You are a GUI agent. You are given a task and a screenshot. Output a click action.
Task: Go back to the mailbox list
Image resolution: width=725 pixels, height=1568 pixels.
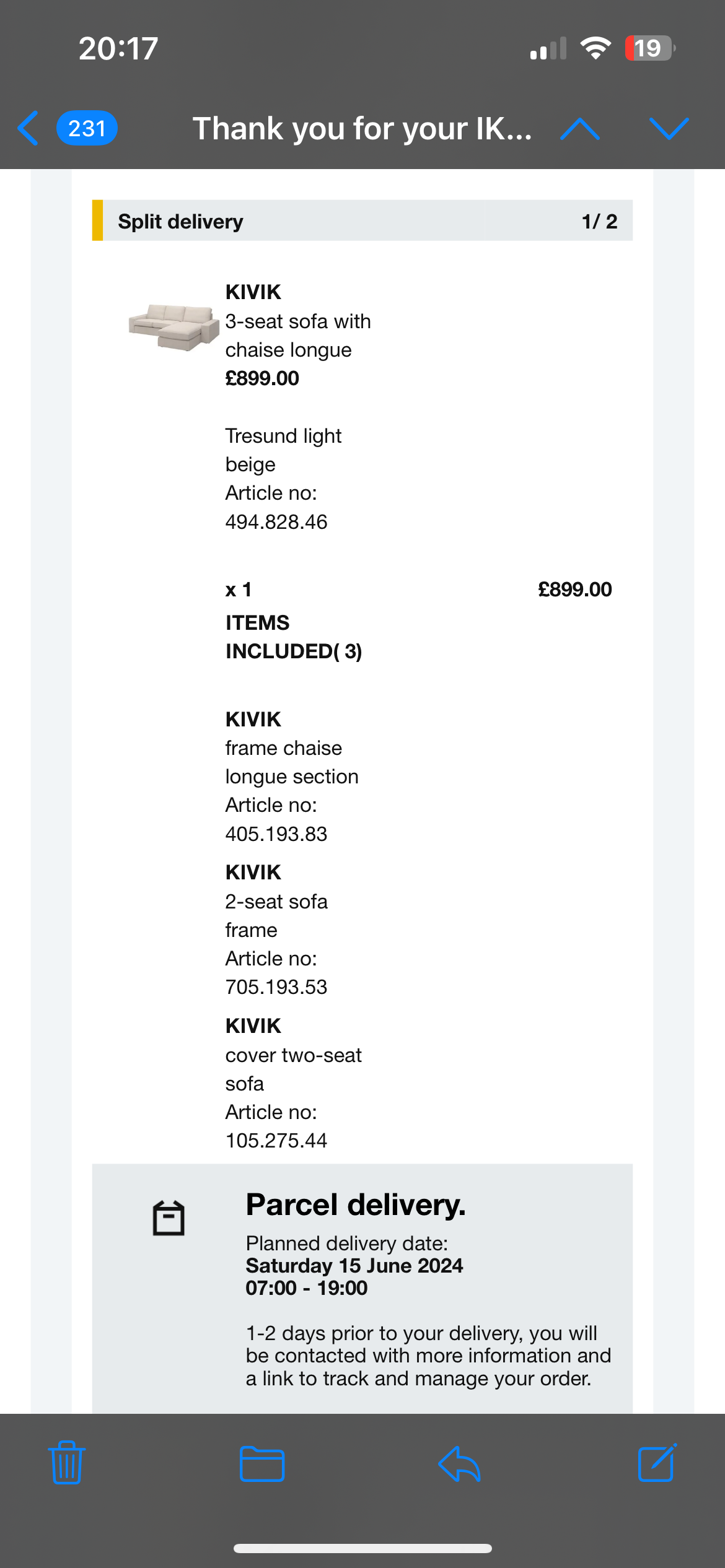[29, 128]
